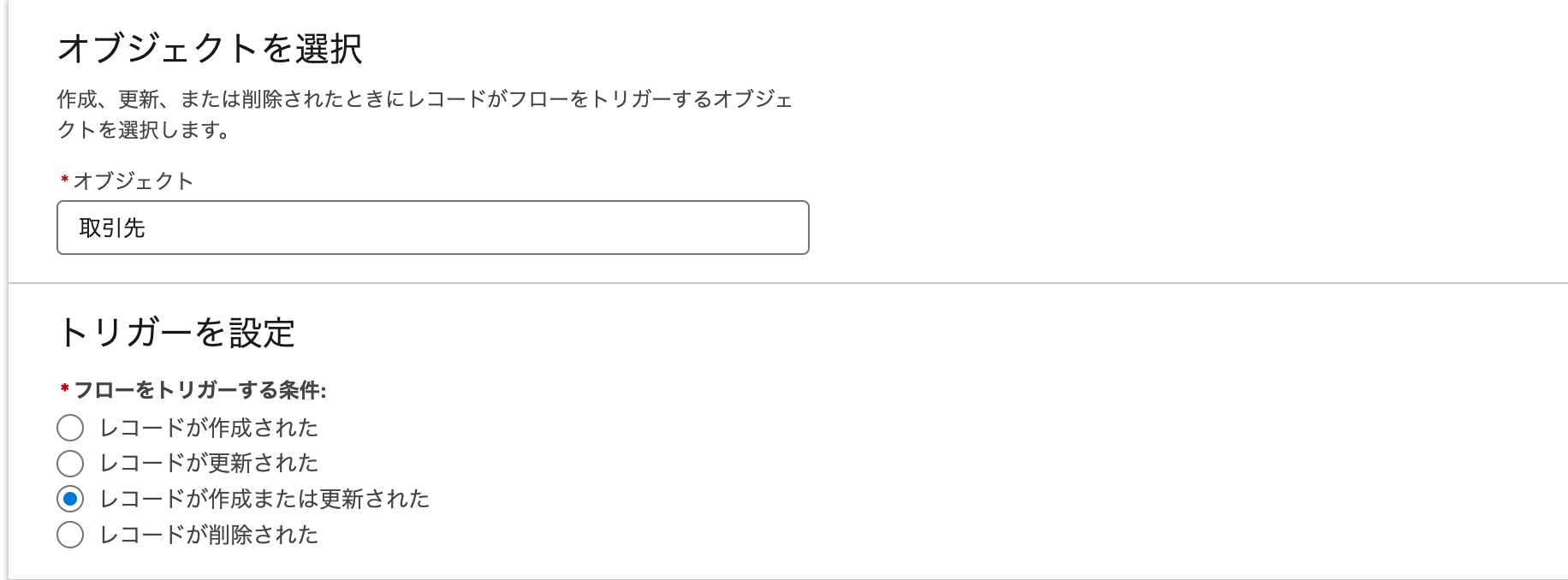
Task: Click the レコードが作成された option label text
Action: (210, 429)
